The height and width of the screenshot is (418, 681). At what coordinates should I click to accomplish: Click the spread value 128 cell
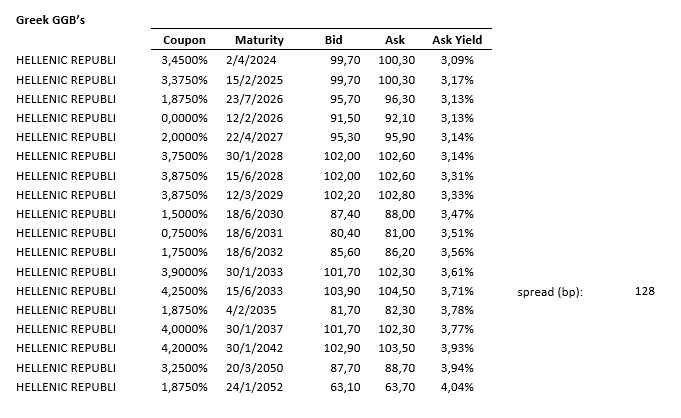[x=644, y=291]
